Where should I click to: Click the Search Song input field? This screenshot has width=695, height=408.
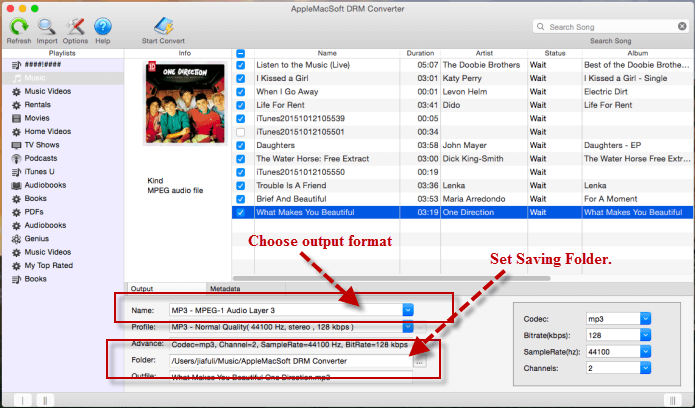click(x=612, y=27)
